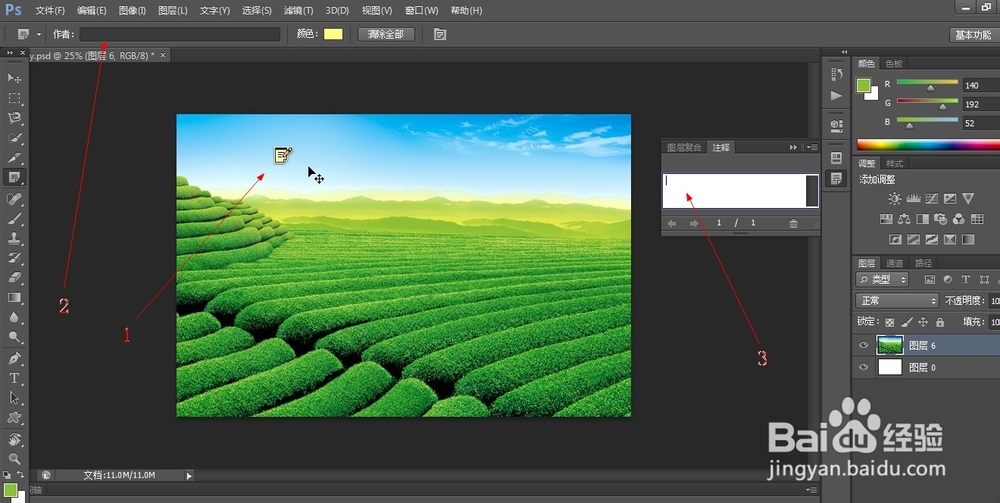Screen dimensions: 1000x503
Task: Open the document status arrow menu
Action: click(189, 476)
